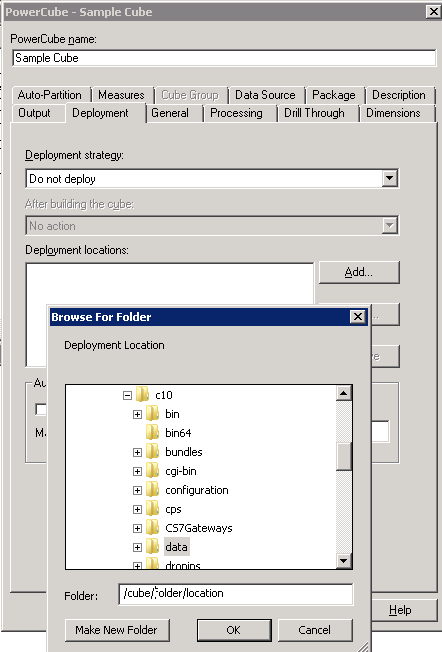Click the CS7Gateways folder icon

coord(153,528)
